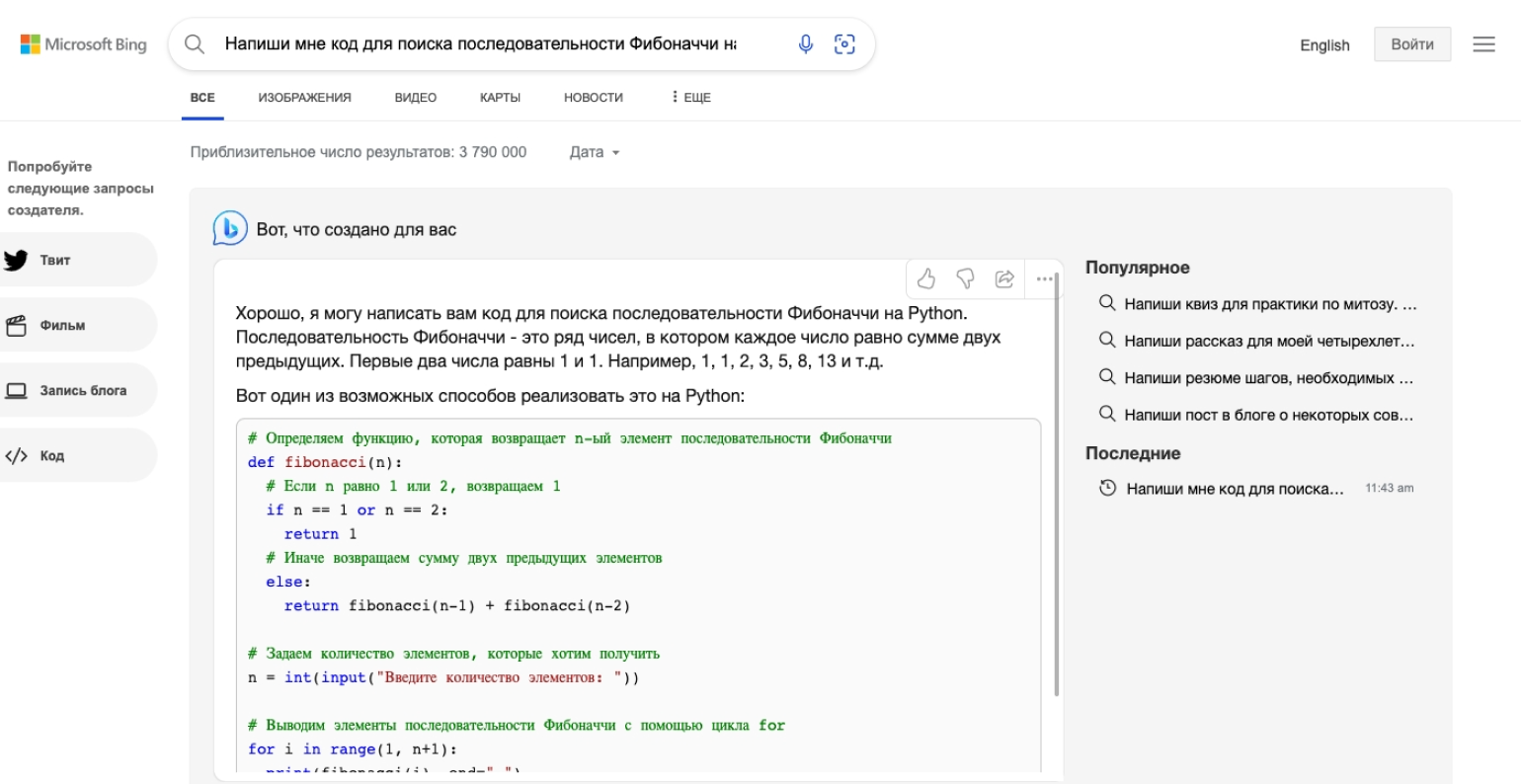Click the Microsoft Bing logo
This screenshot has width=1521, height=784.
click(x=84, y=44)
